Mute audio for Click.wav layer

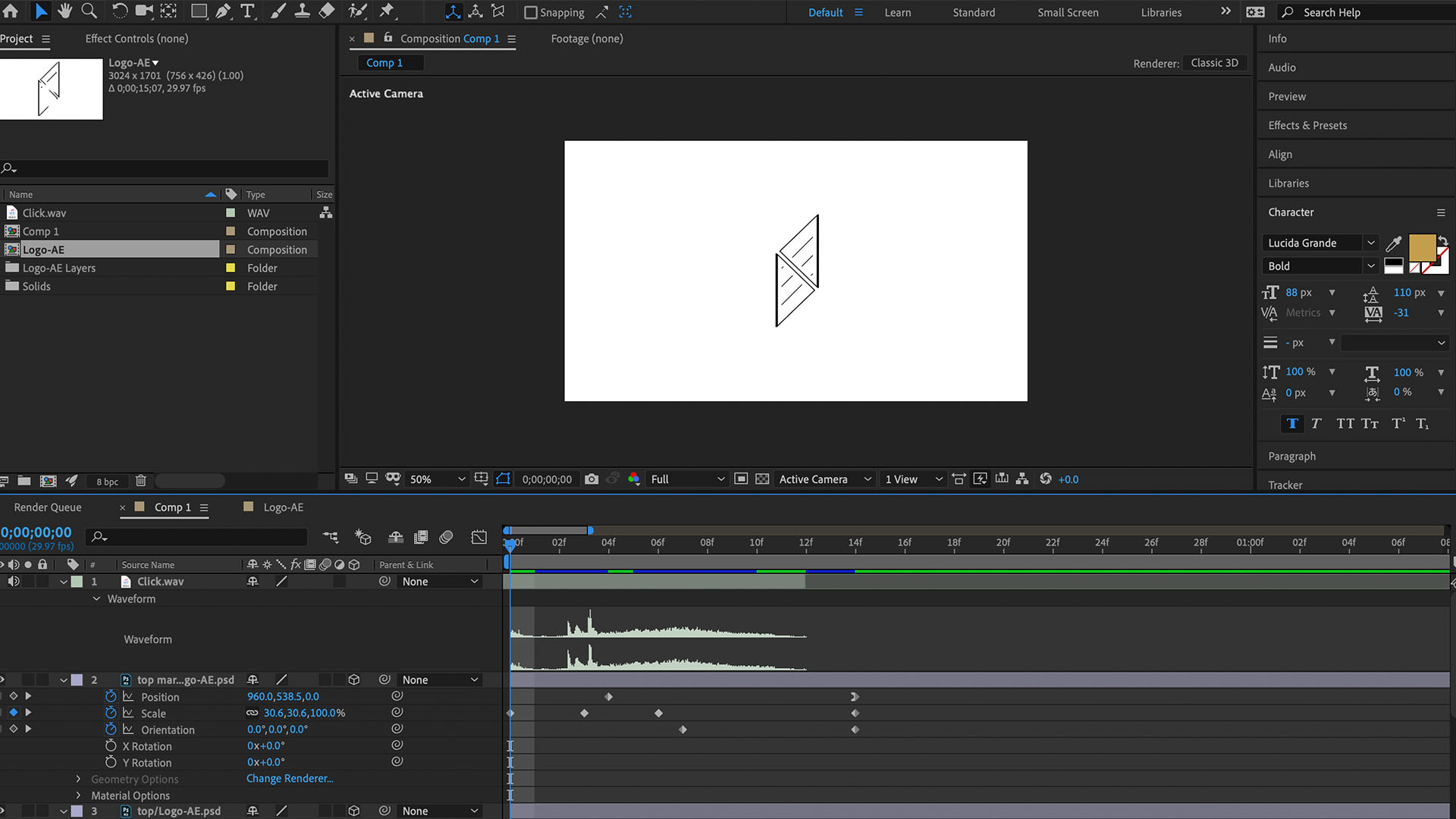click(13, 582)
